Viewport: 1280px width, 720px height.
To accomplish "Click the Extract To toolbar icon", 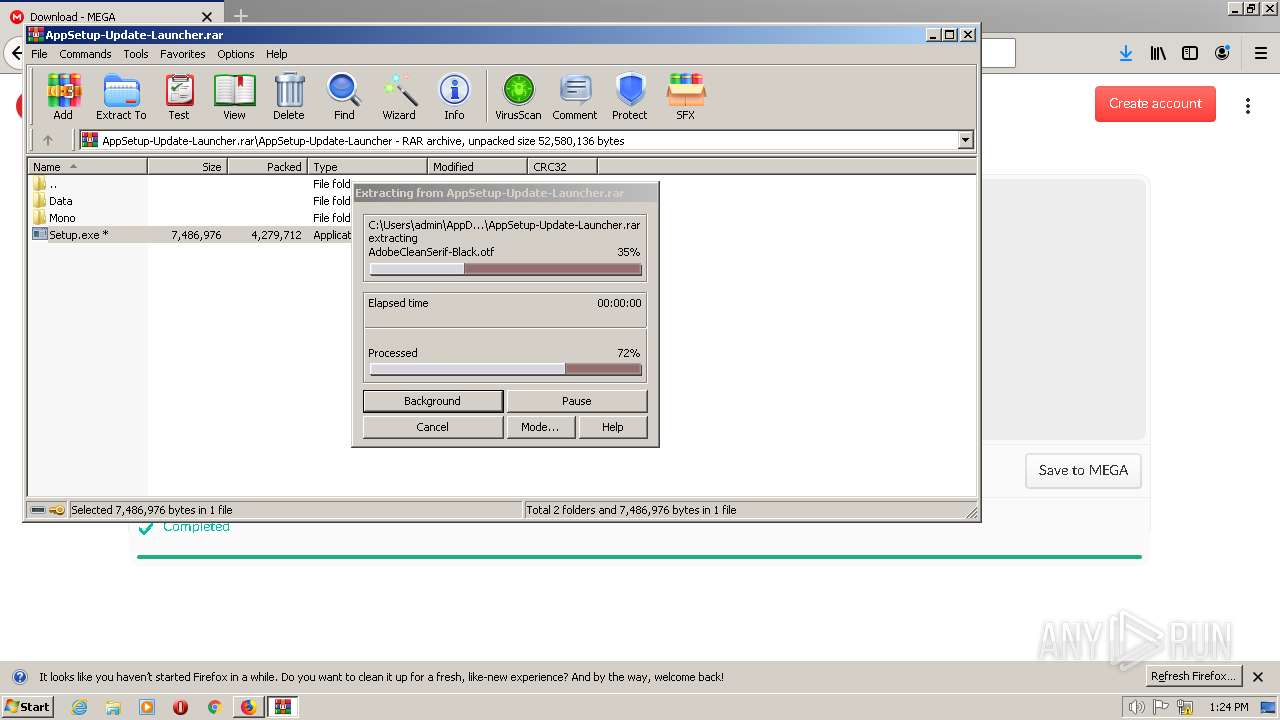I will click(x=121, y=97).
